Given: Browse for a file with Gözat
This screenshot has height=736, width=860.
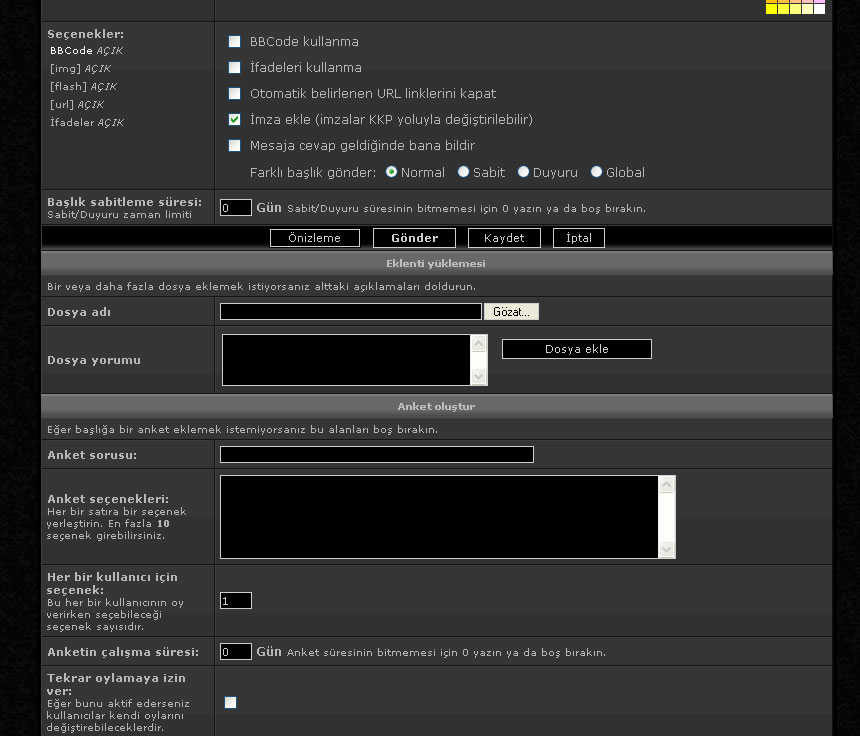Looking at the screenshot, I should (x=511, y=312).
